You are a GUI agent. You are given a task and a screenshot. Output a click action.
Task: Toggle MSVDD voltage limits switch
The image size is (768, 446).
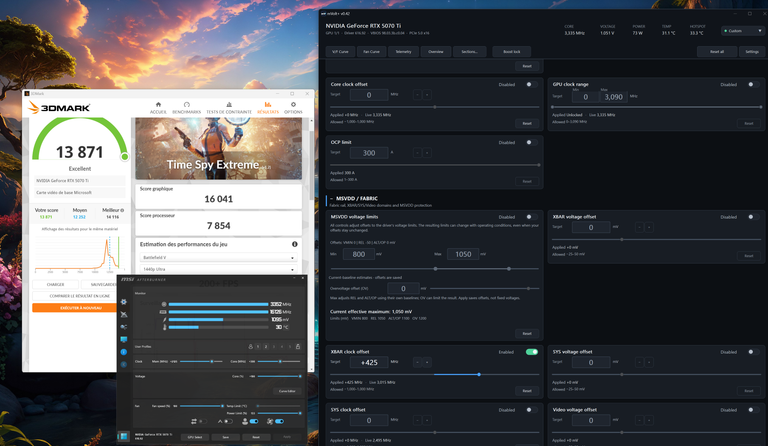click(531, 217)
